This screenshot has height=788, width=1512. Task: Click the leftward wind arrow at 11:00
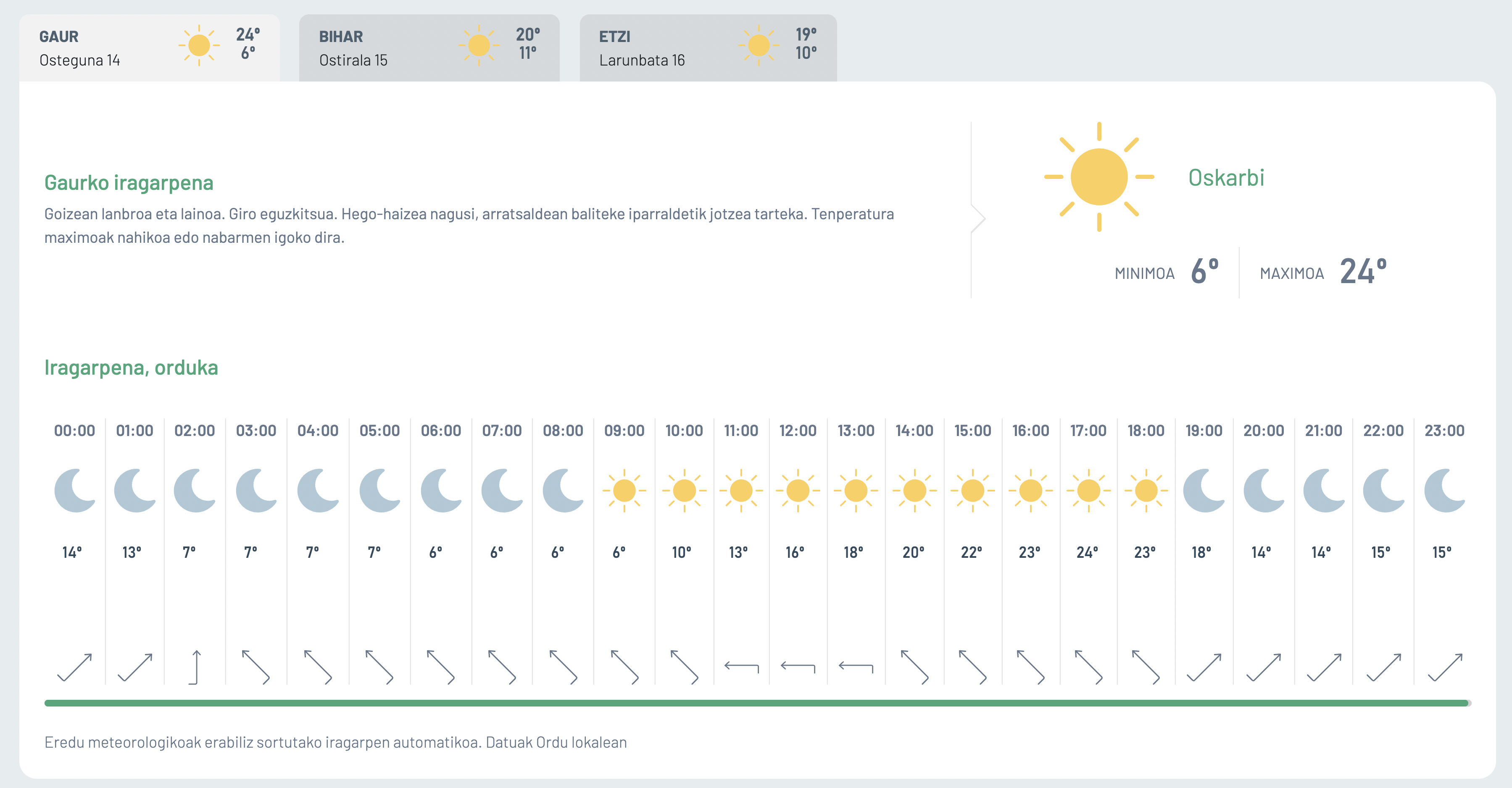741,667
